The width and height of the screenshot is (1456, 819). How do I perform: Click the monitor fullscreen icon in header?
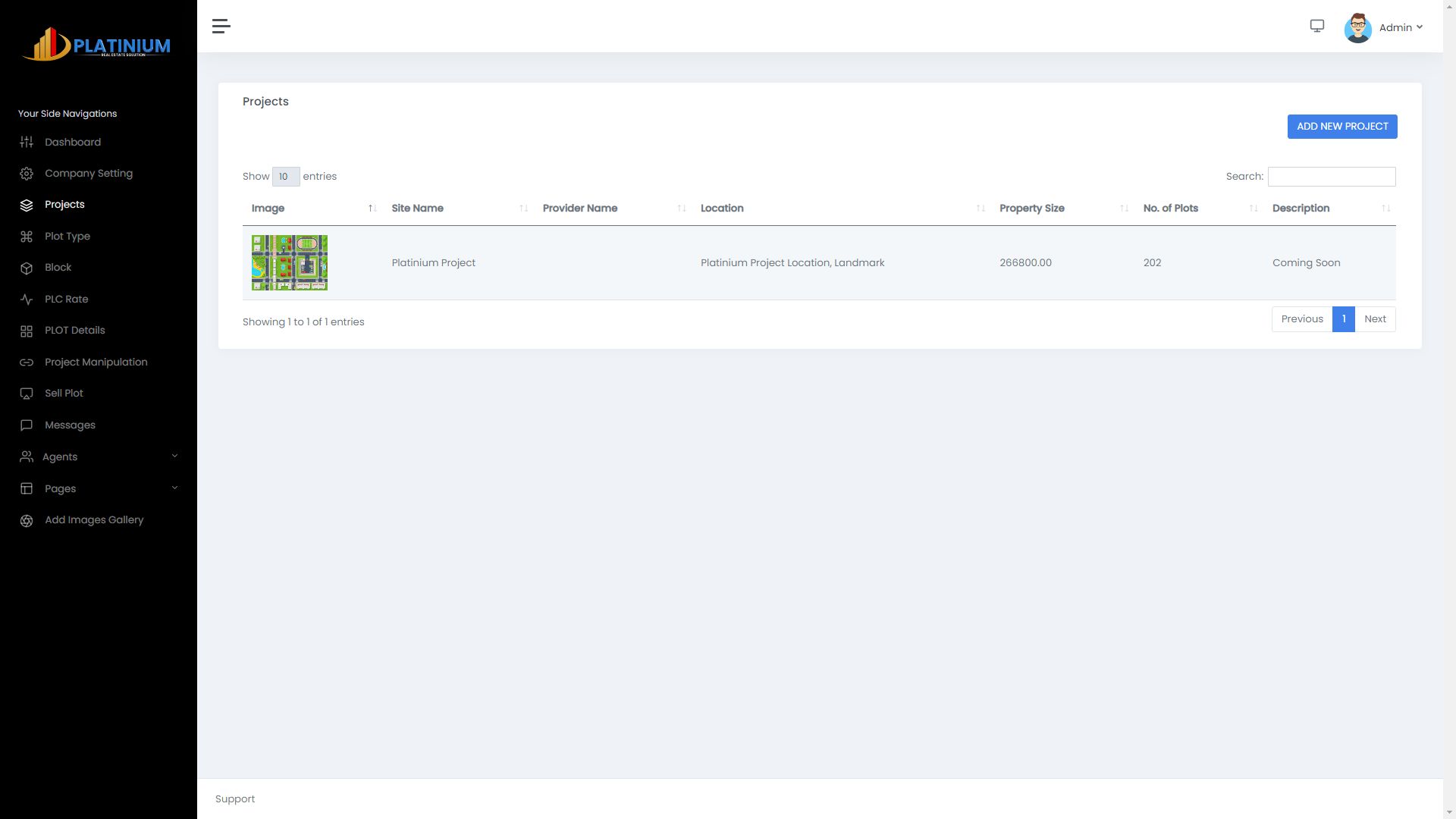pos(1317,27)
